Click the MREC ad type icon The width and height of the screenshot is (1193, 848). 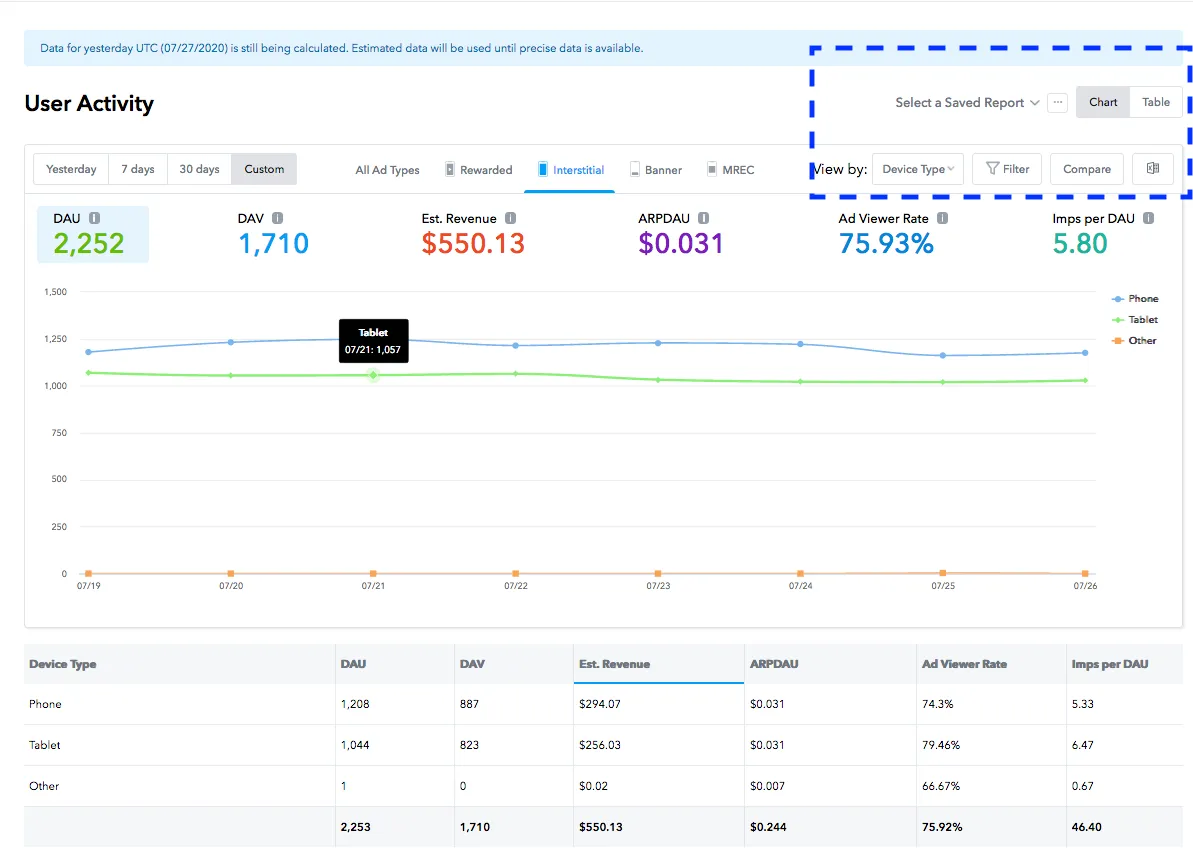711,169
